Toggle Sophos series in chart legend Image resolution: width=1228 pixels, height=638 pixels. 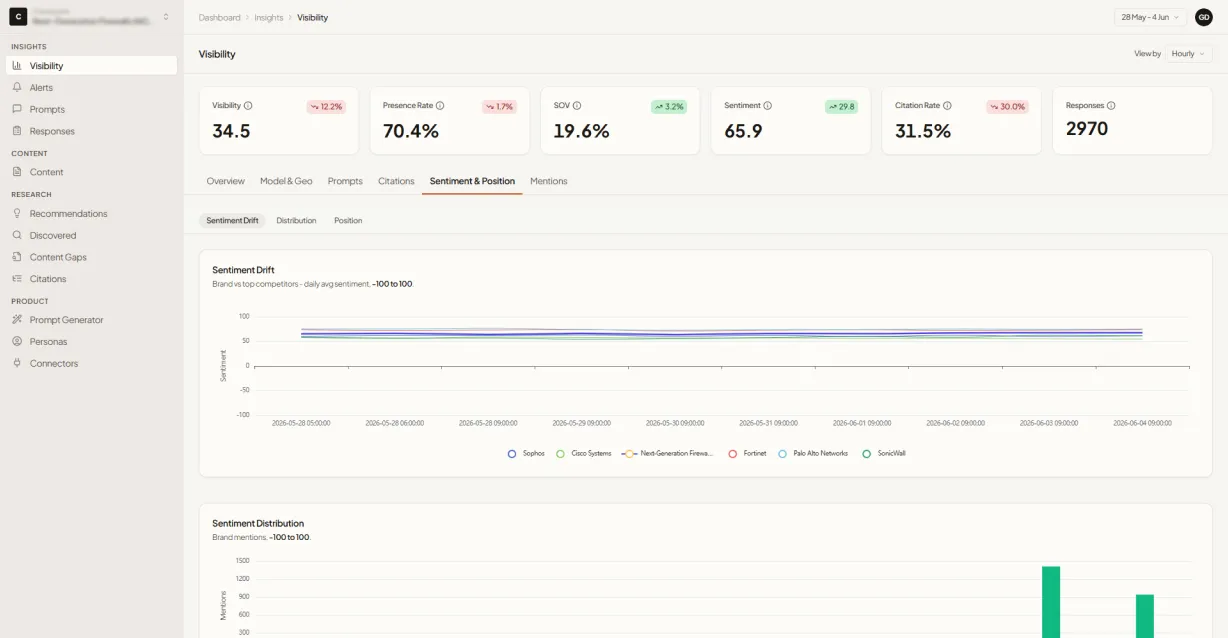526,453
